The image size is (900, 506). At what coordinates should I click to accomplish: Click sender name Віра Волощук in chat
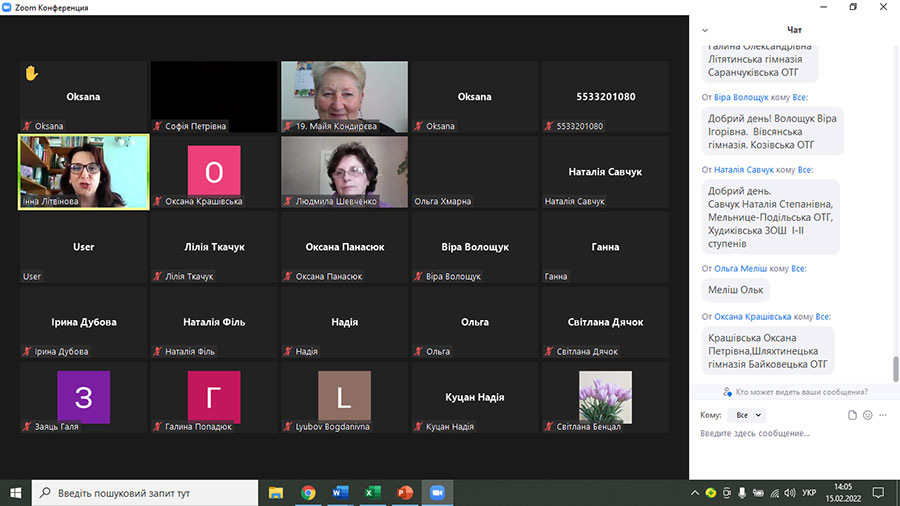point(740,97)
